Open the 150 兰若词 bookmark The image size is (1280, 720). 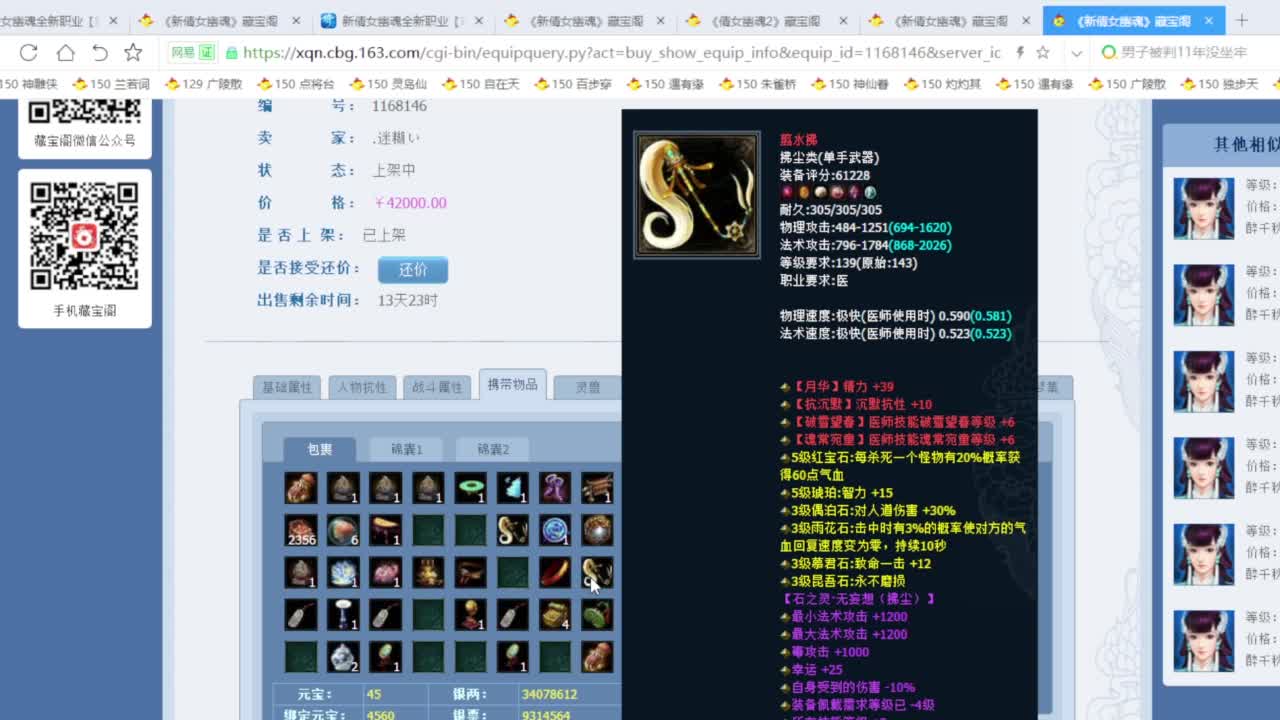pos(110,85)
